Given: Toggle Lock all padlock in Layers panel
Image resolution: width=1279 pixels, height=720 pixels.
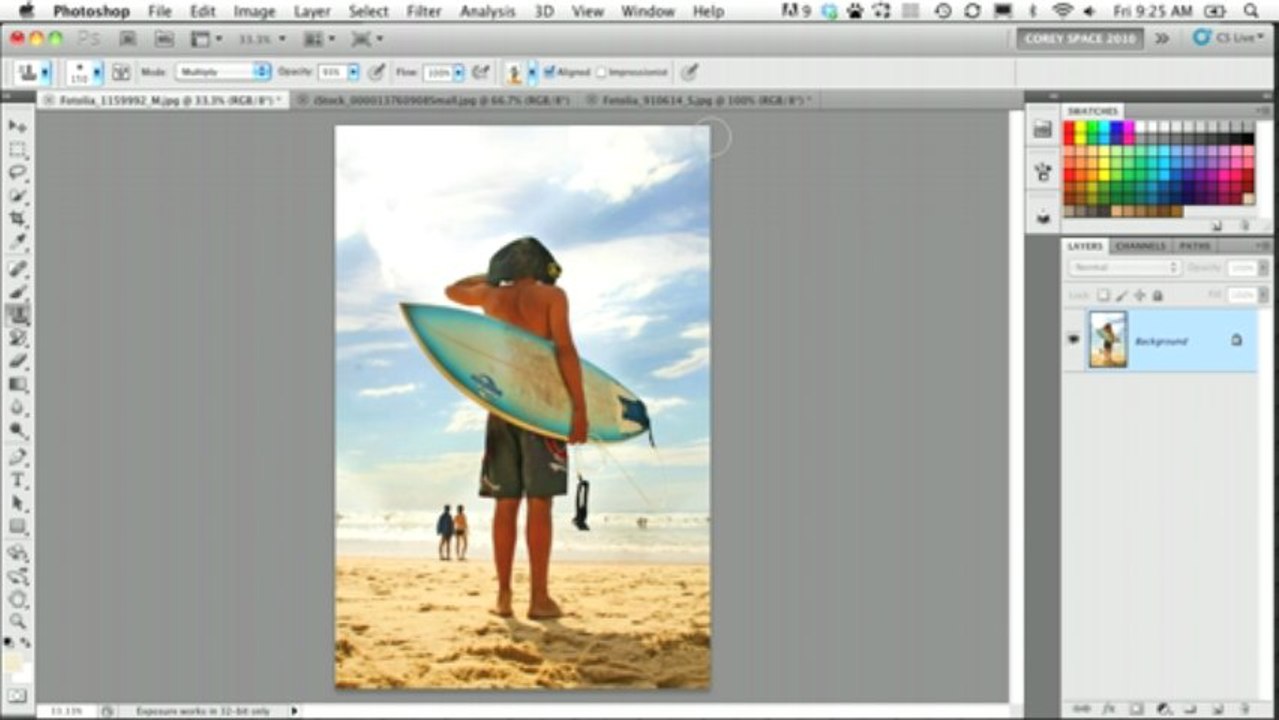Looking at the screenshot, I should point(1157,295).
